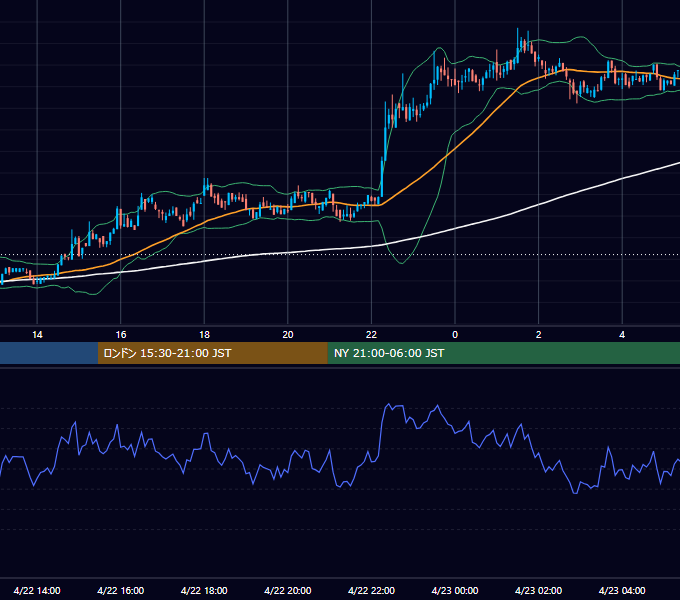The width and height of the screenshot is (680, 600).
Task: Click the '22' hour label on upper axis
Action: click(371, 335)
